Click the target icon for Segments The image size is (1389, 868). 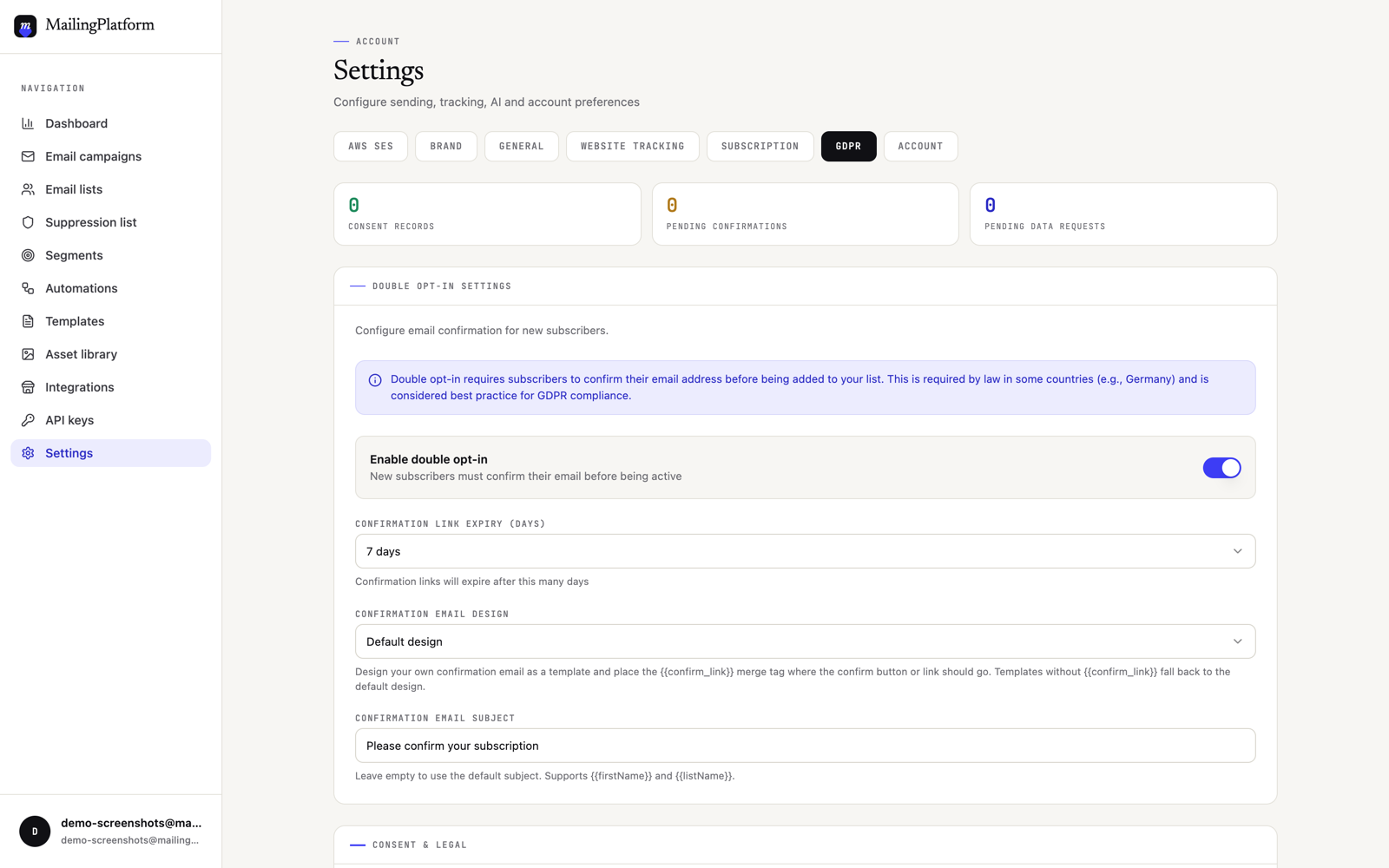(28, 255)
